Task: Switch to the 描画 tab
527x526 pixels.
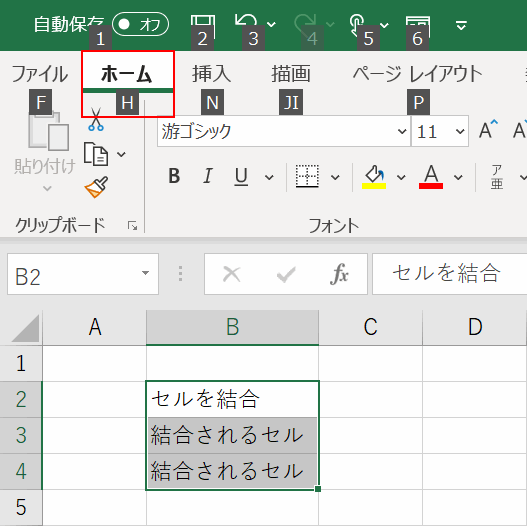Action: [291, 74]
